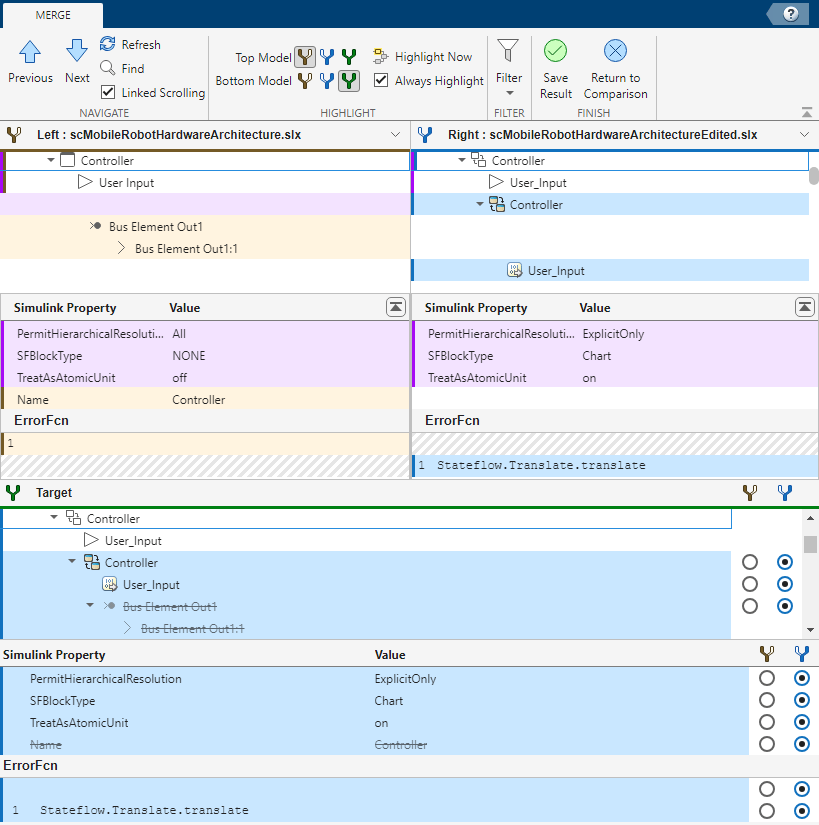
Task: Click Target tree scrollbar up arrow
Action: pyautogui.click(x=810, y=519)
